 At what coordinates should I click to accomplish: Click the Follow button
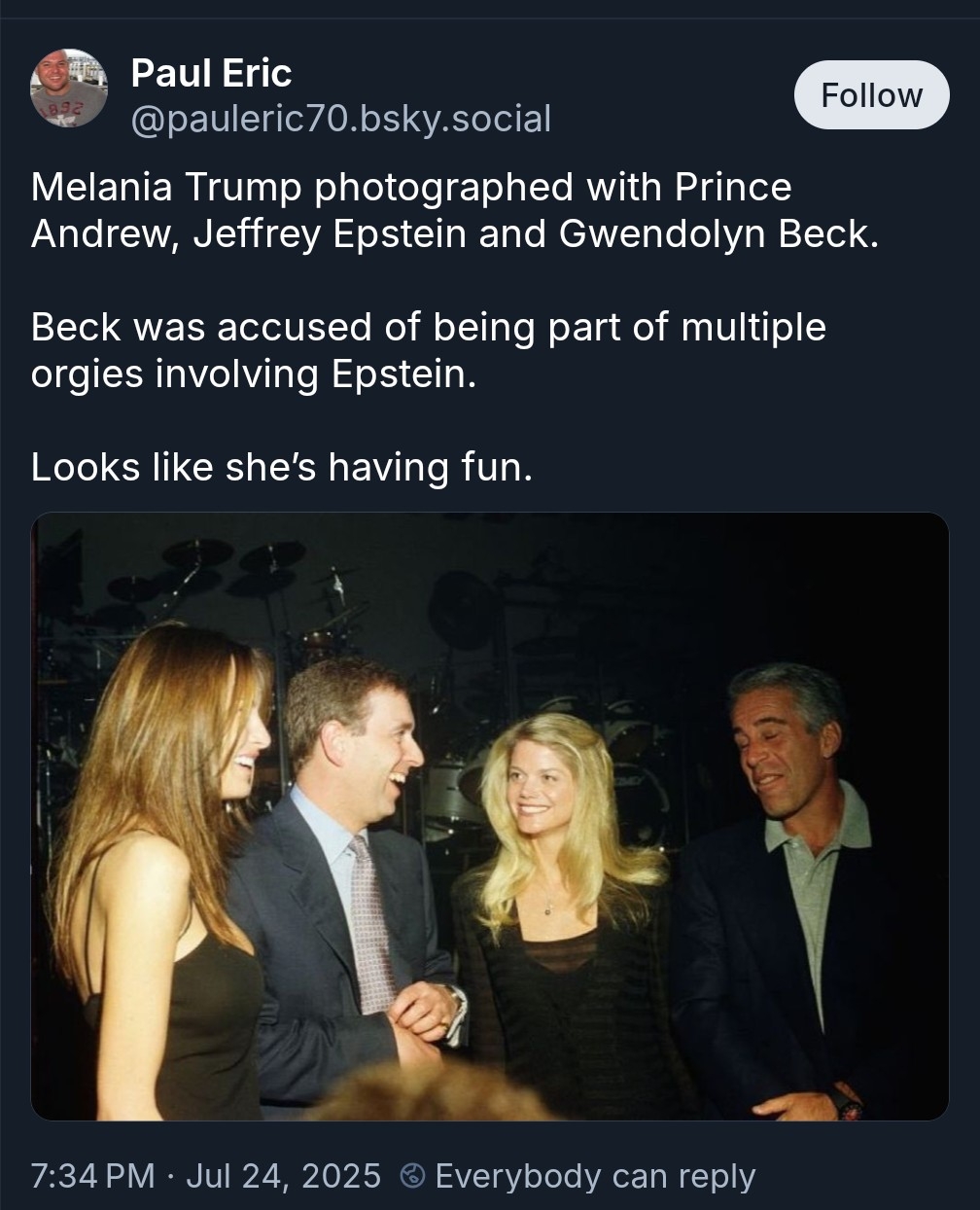[x=871, y=95]
